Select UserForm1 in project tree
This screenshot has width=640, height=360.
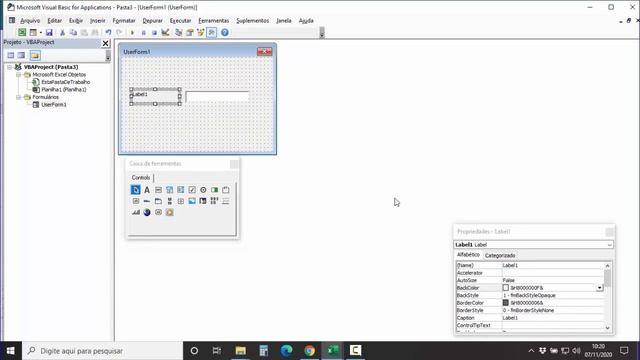tap(53, 104)
